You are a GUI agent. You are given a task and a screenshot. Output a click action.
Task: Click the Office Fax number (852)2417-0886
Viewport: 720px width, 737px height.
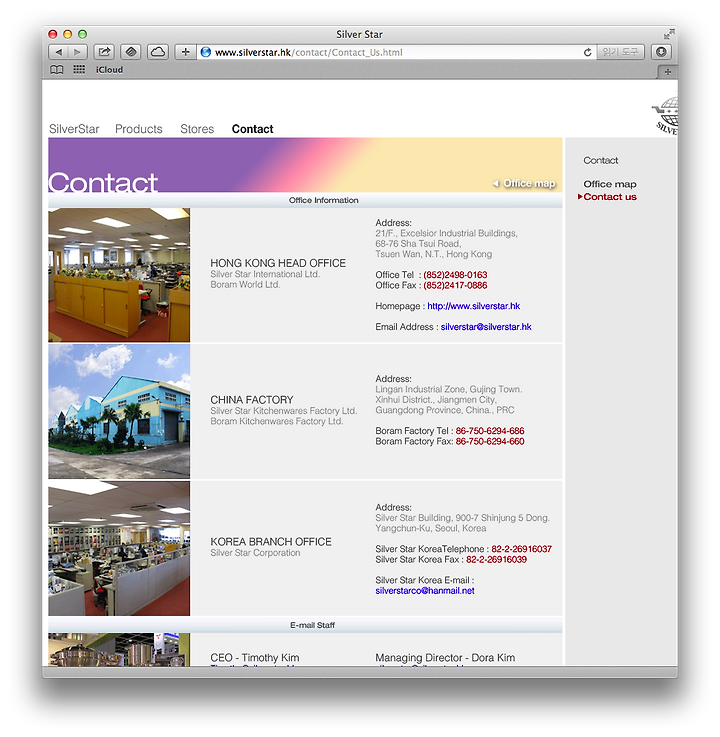click(x=455, y=285)
